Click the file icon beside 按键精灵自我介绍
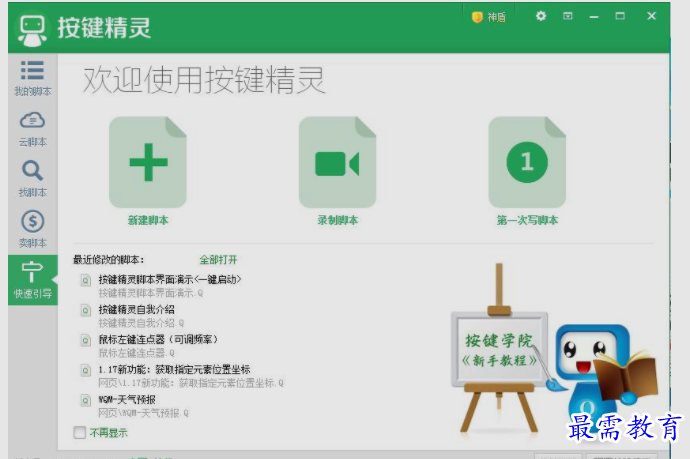This screenshot has width=690, height=459. 86,310
